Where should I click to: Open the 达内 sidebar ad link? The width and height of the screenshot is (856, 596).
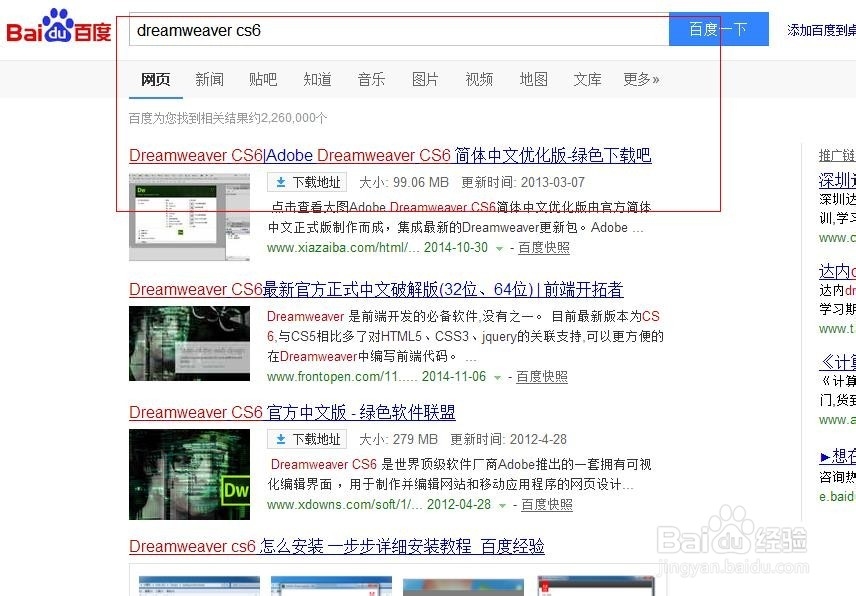point(837,271)
